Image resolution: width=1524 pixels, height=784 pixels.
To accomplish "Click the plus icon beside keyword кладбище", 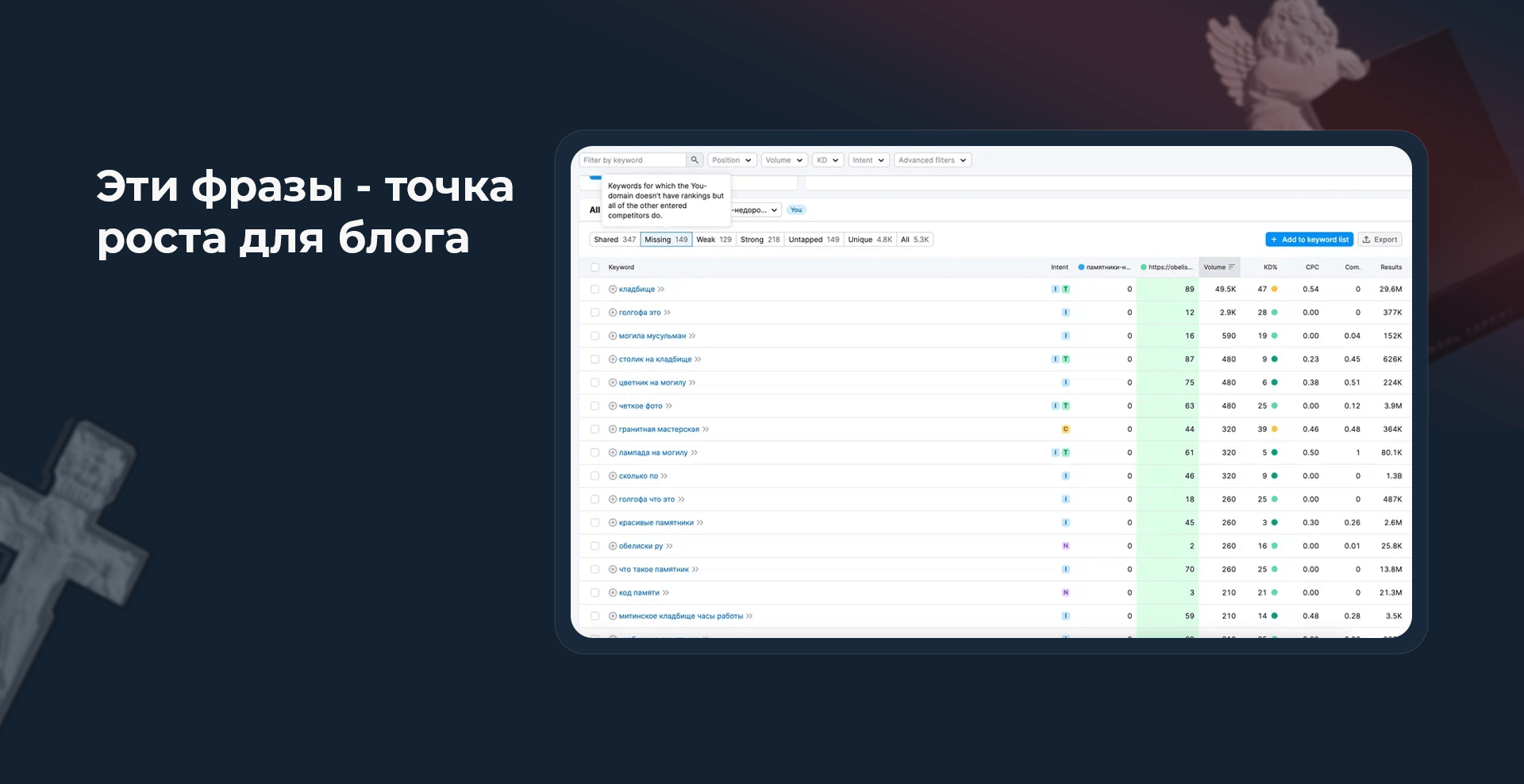I will (612, 289).
